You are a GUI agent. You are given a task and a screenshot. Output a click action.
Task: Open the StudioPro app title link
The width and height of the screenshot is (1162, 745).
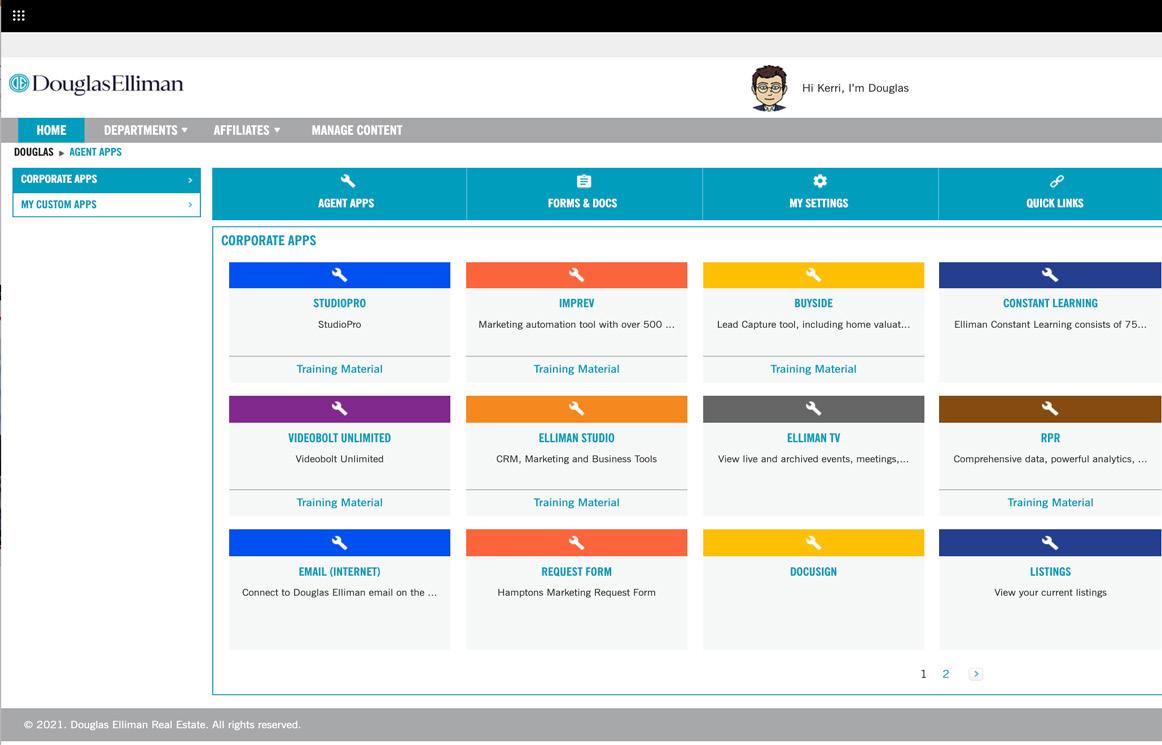click(339, 303)
